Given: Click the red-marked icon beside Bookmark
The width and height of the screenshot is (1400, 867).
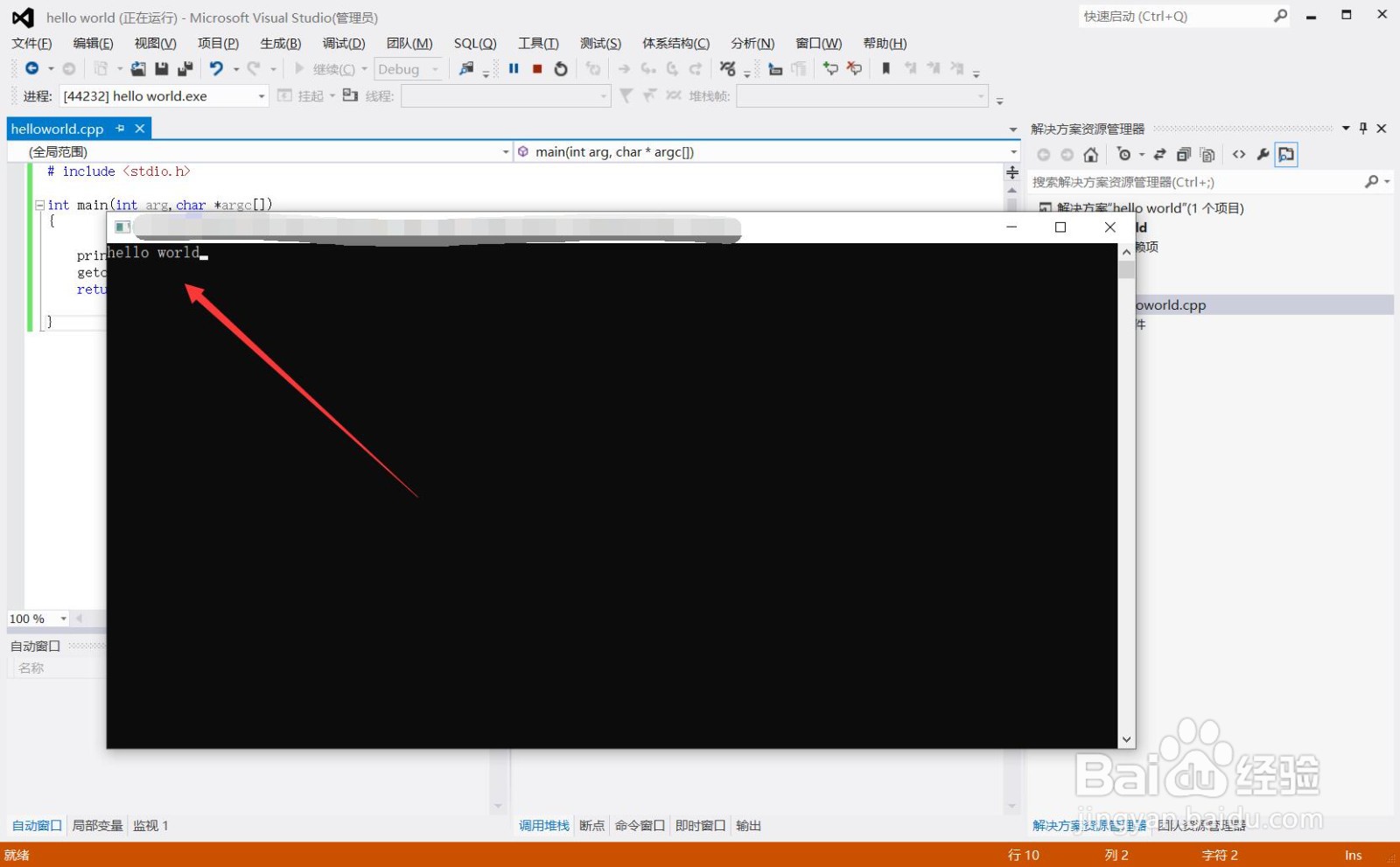Looking at the screenshot, I should point(855,68).
